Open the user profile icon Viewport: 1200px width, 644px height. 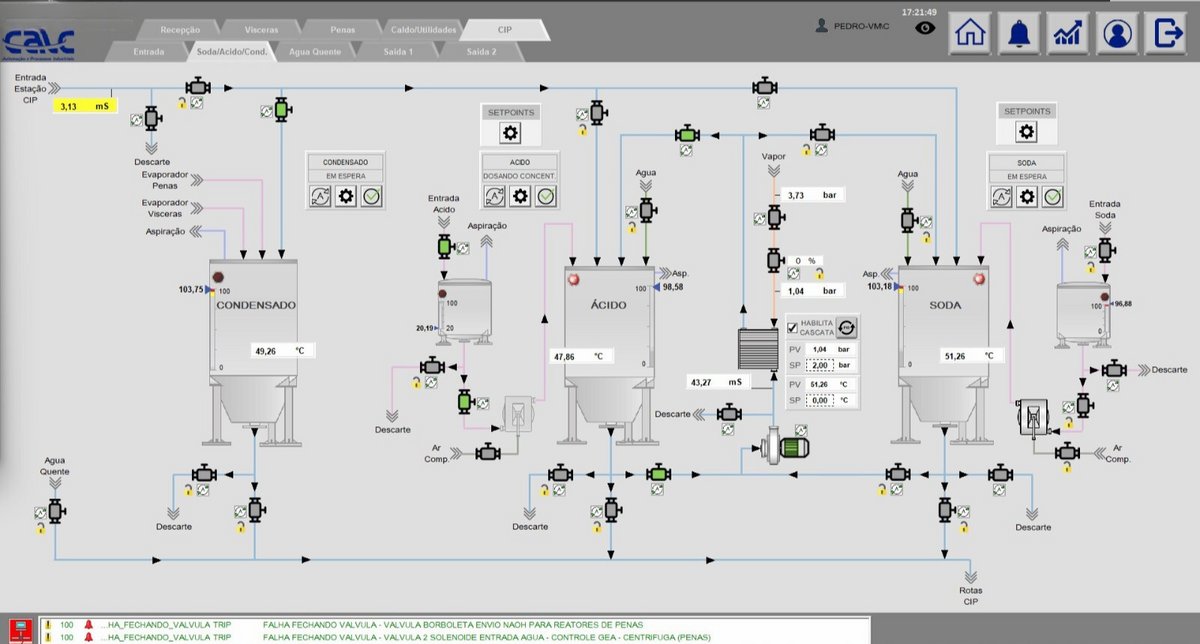1117,33
